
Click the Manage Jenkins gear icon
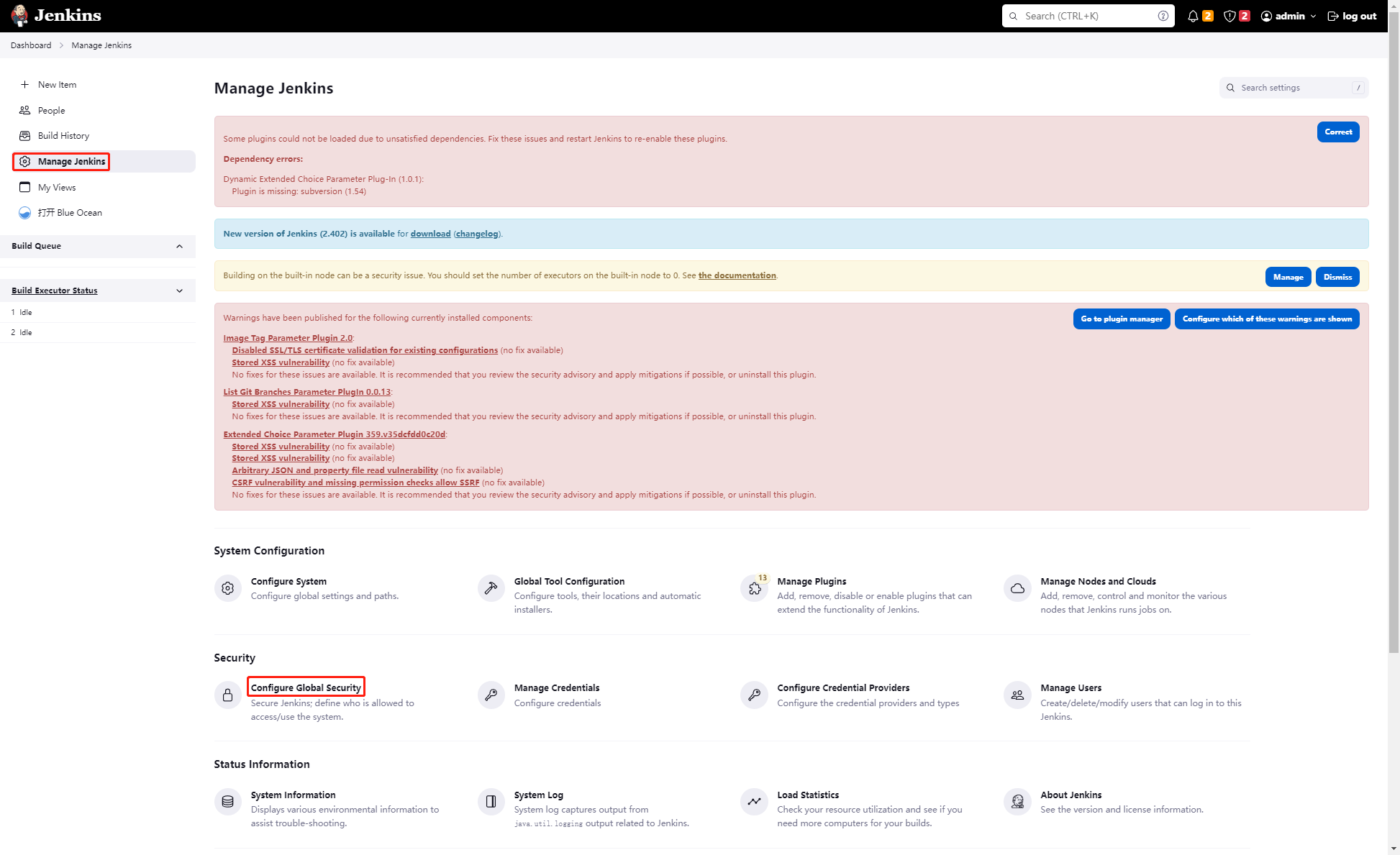[x=24, y=162]
